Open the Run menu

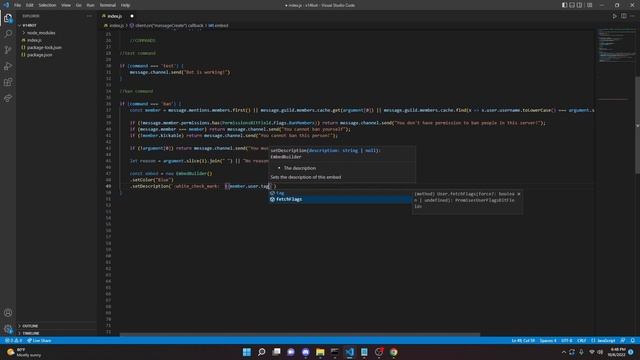(90, 5)
